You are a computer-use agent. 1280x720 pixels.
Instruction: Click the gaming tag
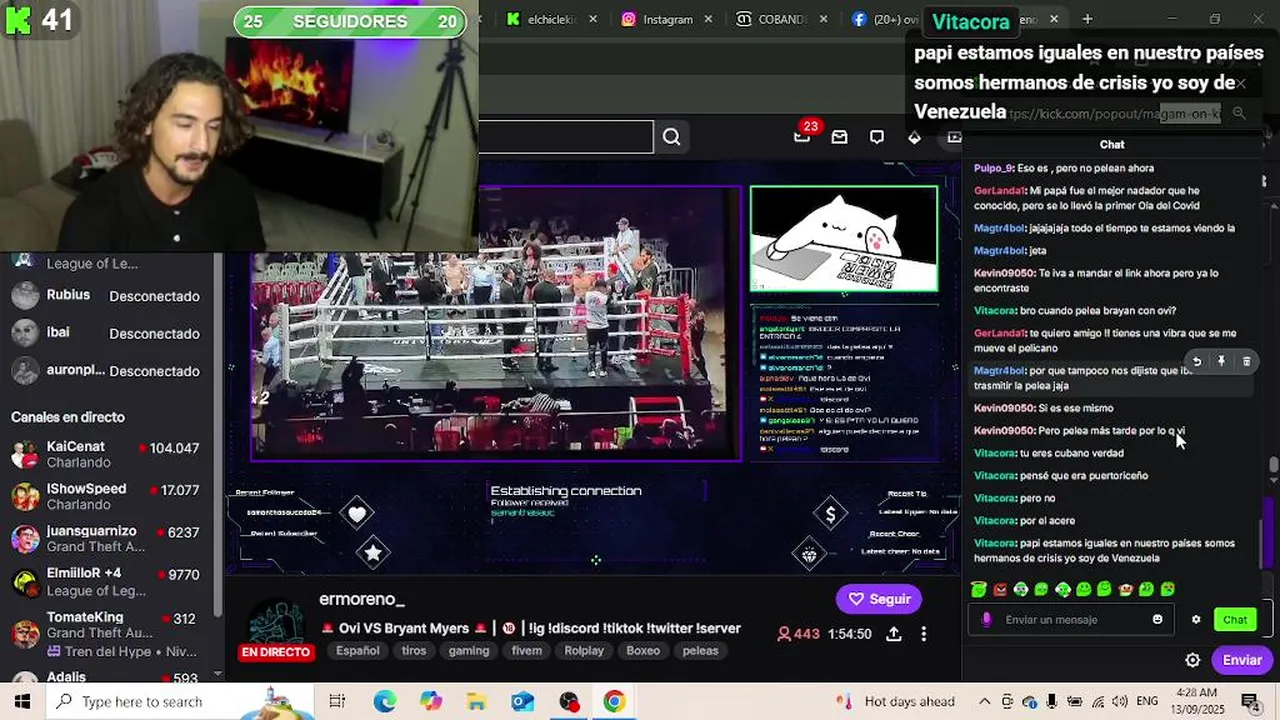(x=468, y=651)
